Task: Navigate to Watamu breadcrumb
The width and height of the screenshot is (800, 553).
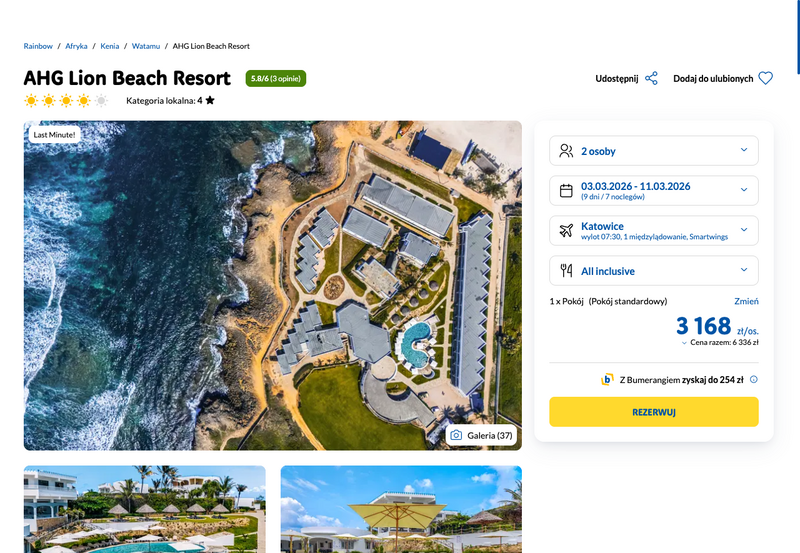Action: (x=146, y=46)
